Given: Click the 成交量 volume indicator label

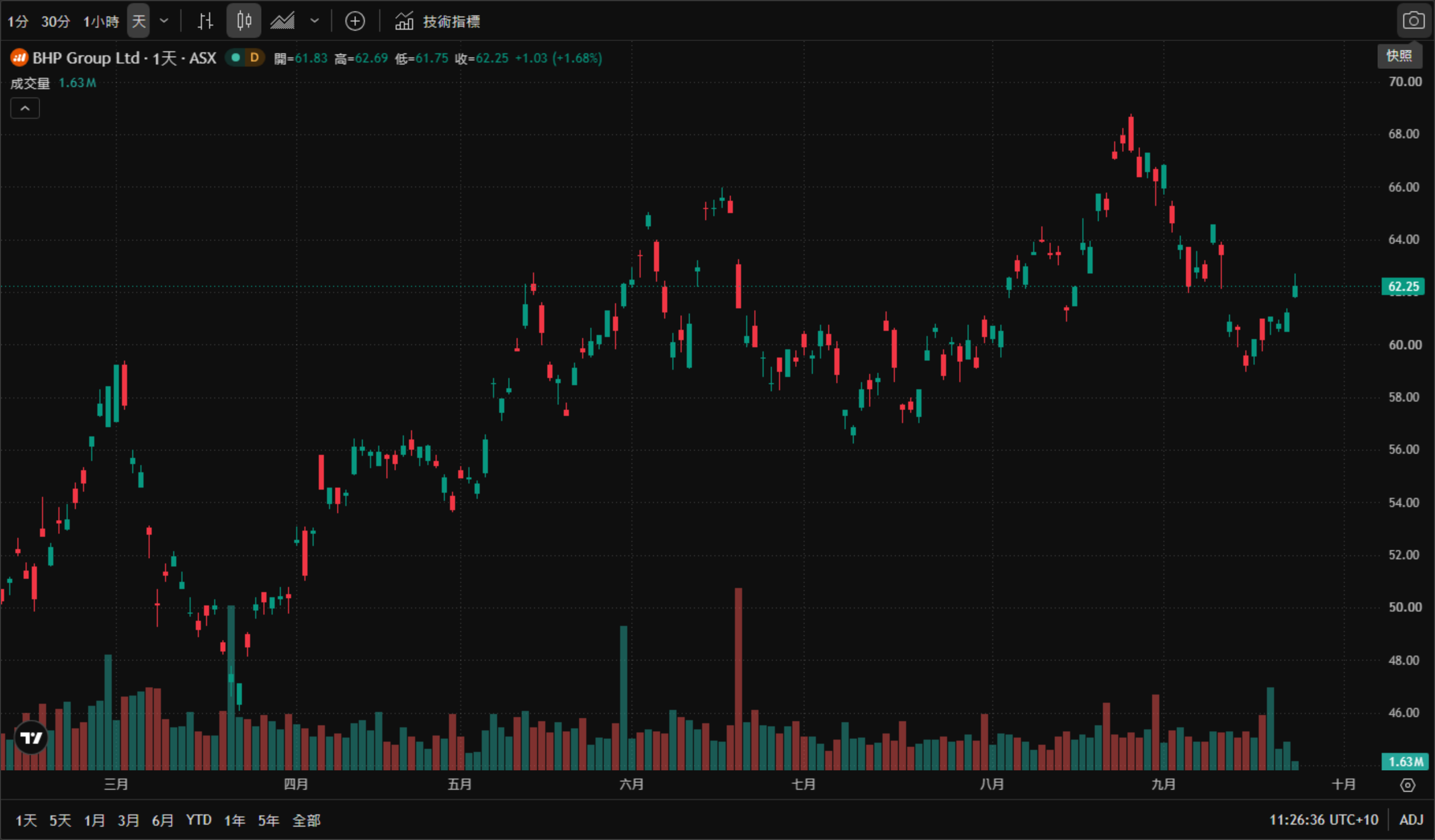Looking at the screenshot, I should [30, 83].
